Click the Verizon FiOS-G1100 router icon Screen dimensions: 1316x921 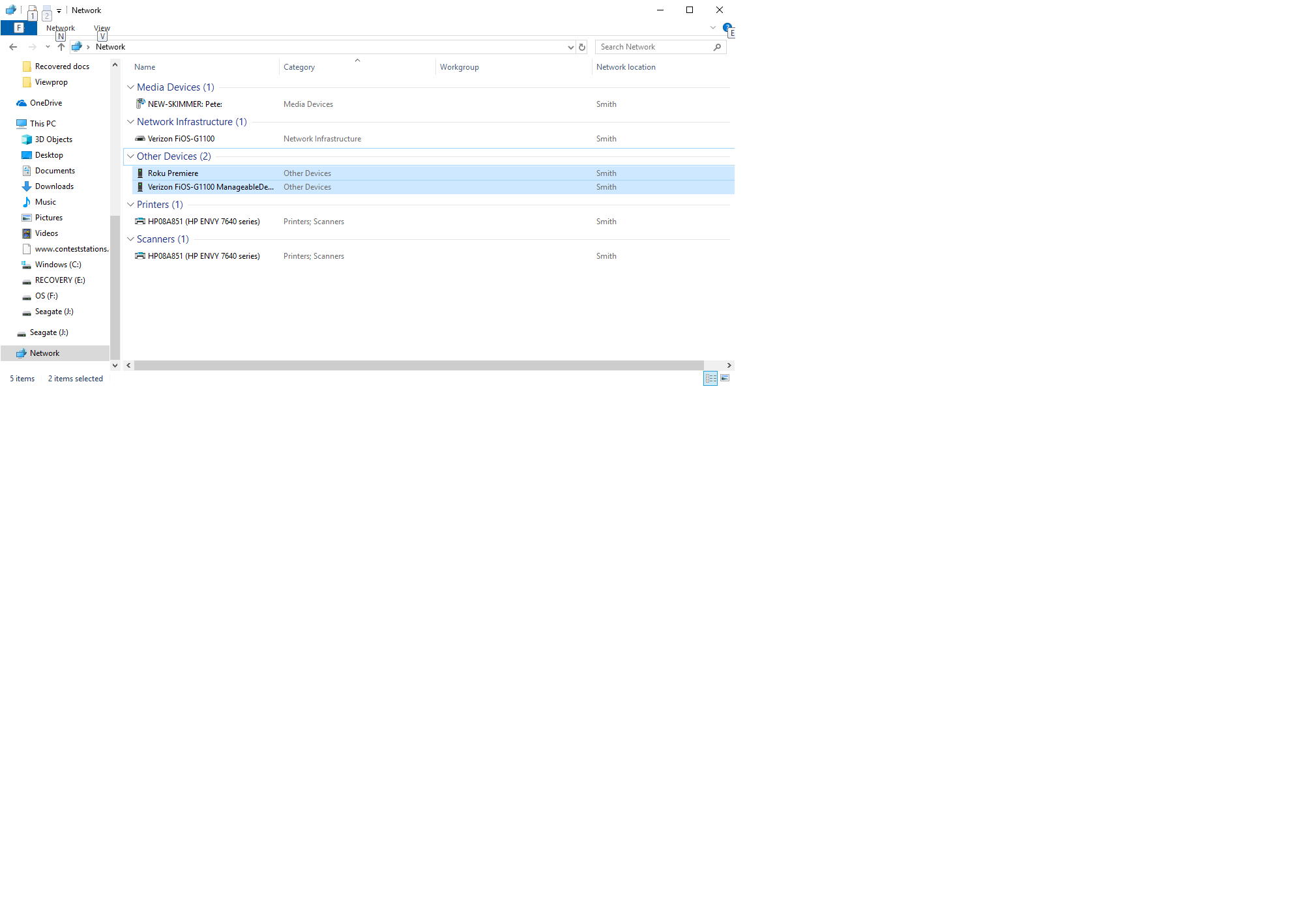click(x=140, y=138)
